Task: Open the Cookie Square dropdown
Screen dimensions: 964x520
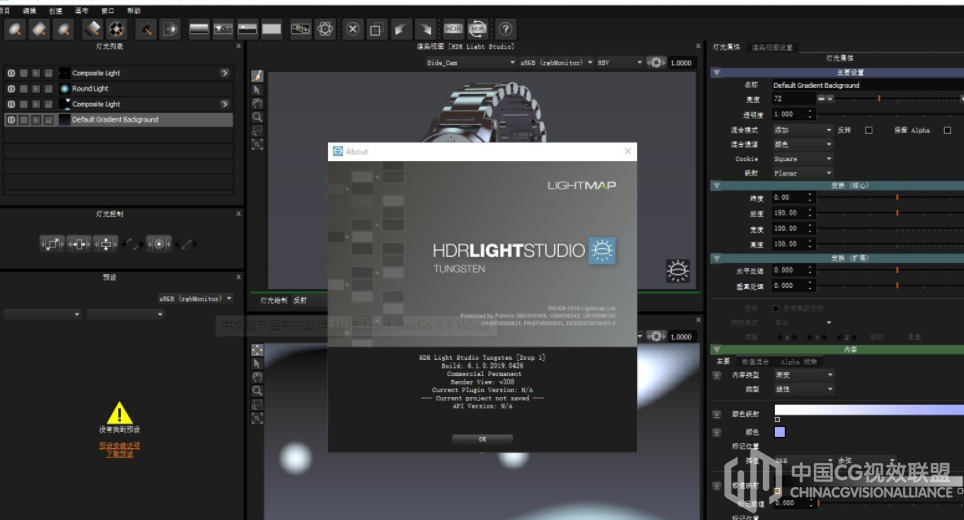Action: [x=802, y=159]
